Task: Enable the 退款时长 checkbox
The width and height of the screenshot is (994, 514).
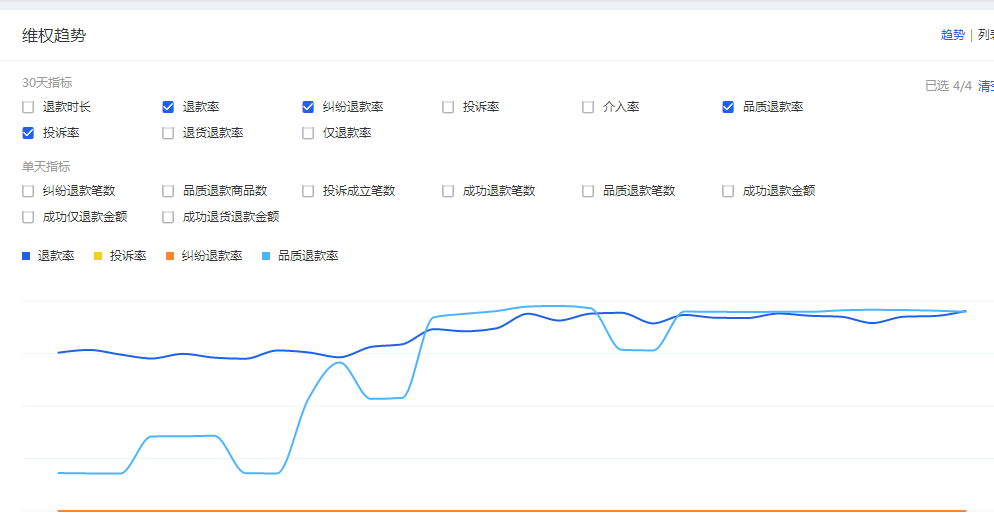Action: (28, 107)
